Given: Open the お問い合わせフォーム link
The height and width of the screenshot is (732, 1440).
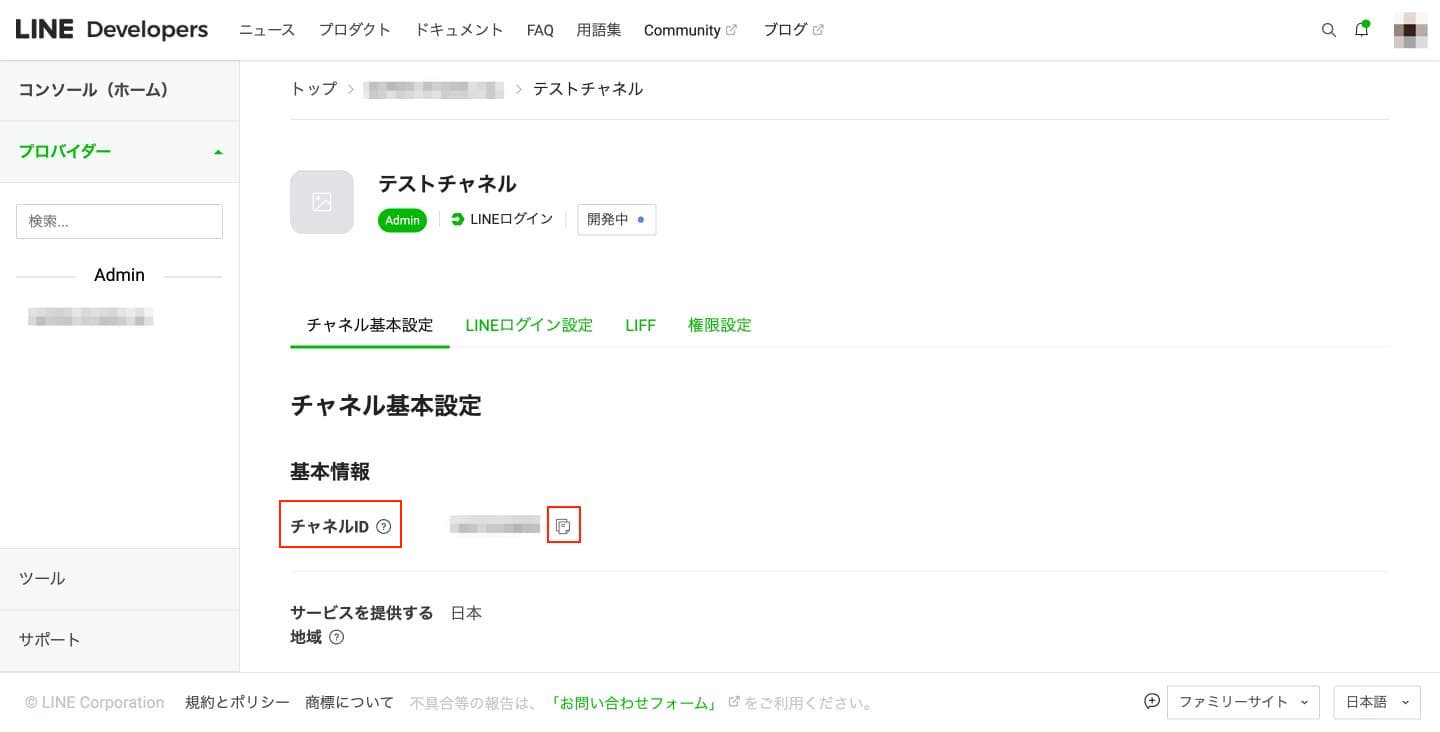Looking at the screenshot, I should [x=633, y=703].
